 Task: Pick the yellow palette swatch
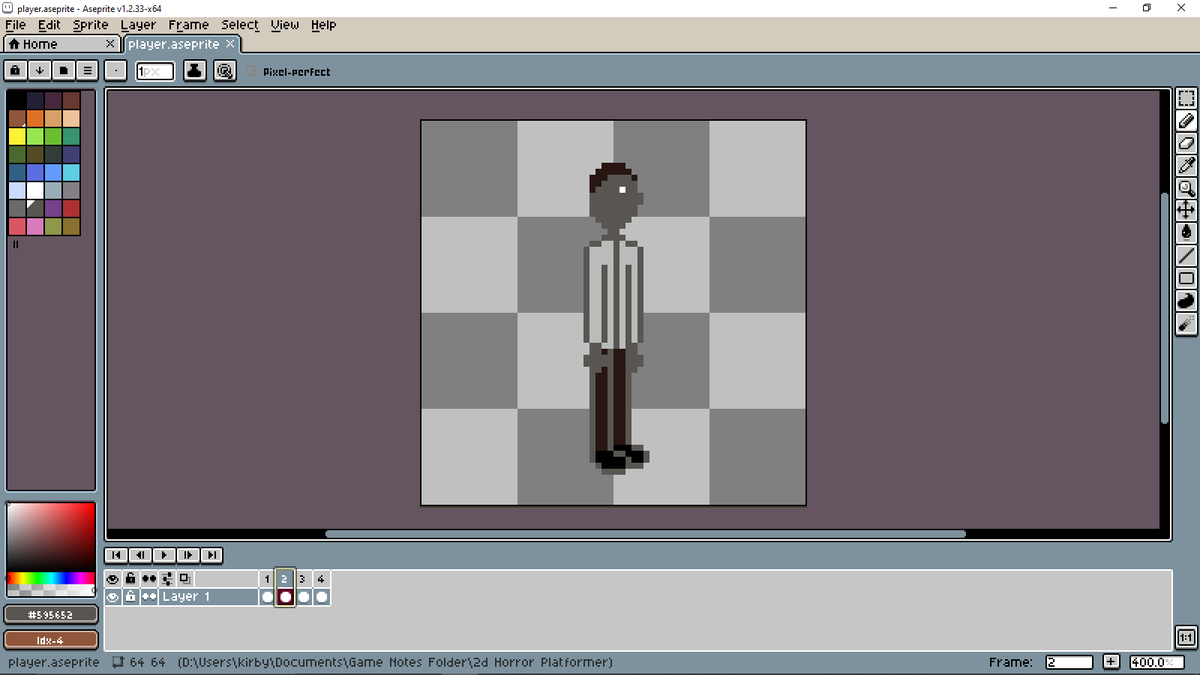[17, 136]
